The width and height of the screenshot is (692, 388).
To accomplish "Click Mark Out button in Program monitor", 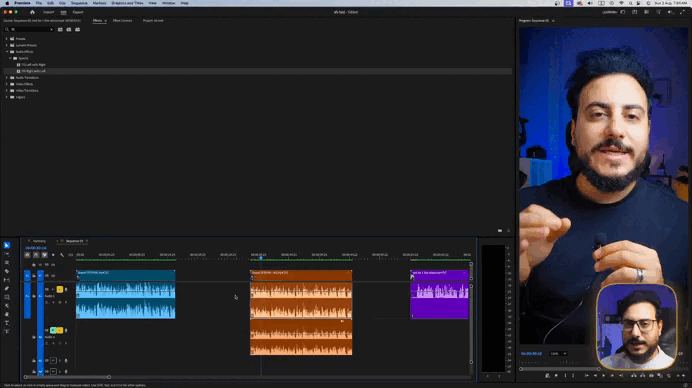I will (x=573, y=376).
